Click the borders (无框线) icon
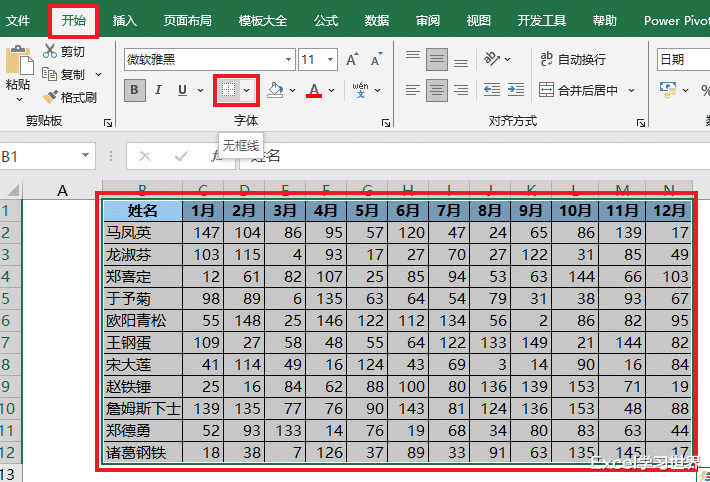Screen dimensions: 710x482 click(228, 90)
